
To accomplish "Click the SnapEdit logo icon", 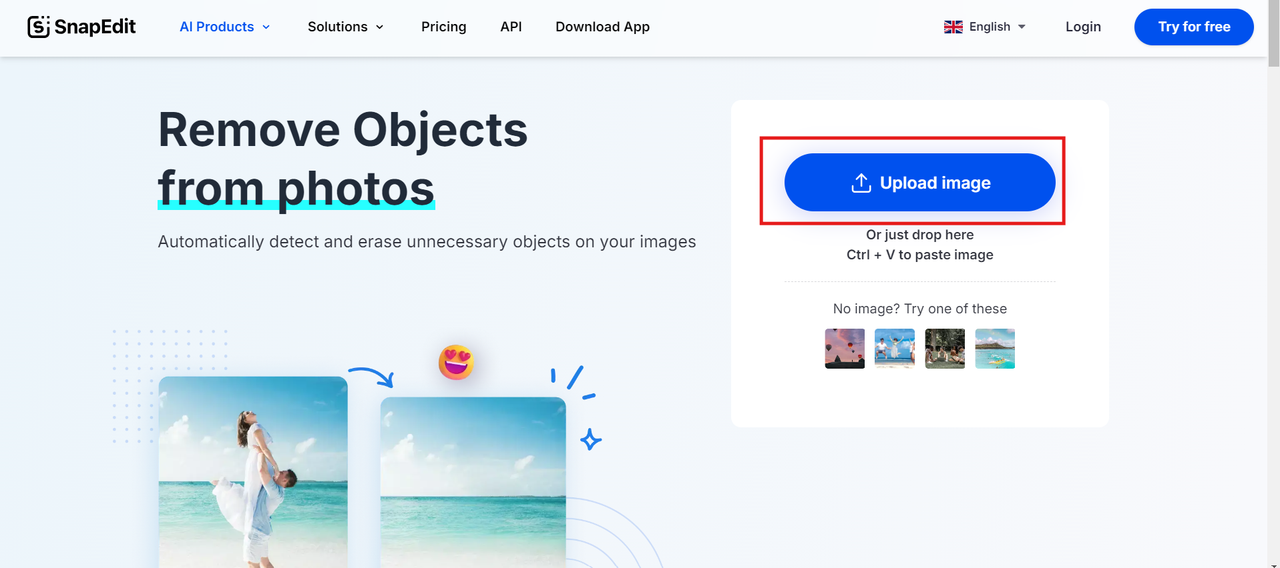I will pos(39,27).
